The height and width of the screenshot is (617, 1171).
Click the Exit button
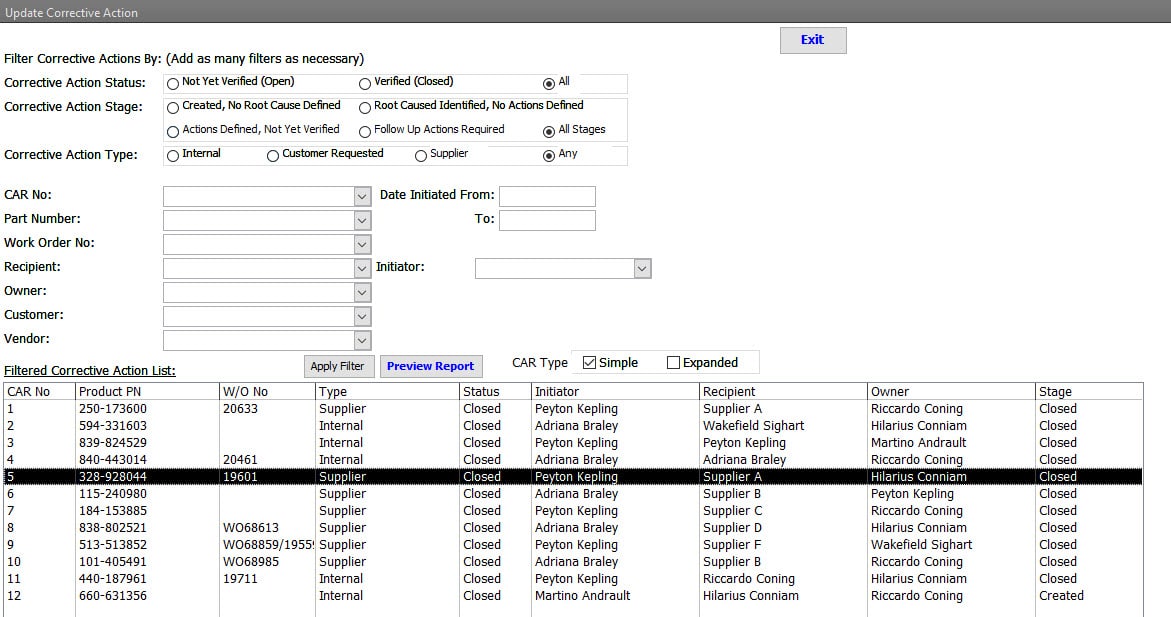pos(813,40)
